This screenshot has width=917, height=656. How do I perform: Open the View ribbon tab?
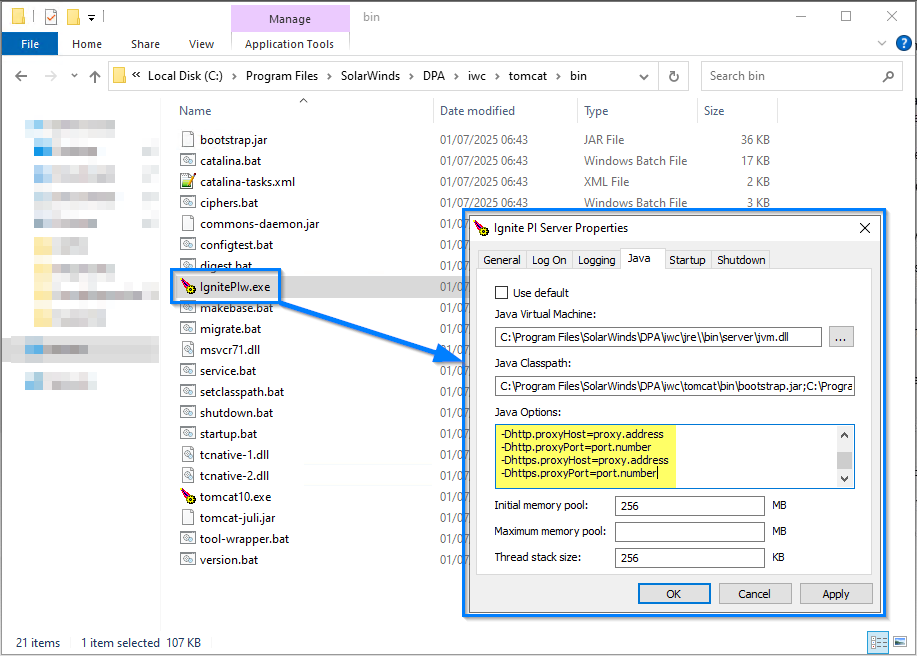(201, 44)
